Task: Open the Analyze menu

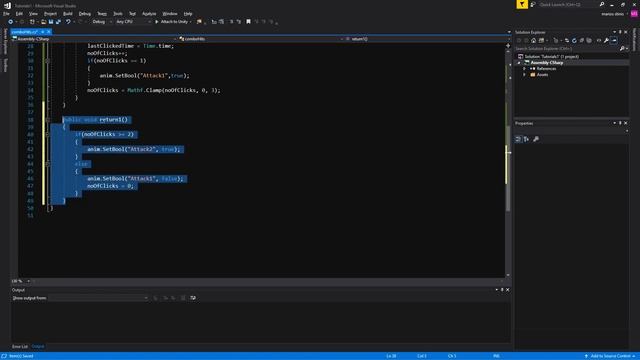Action: pyautogui.click(x=149, y=13)
